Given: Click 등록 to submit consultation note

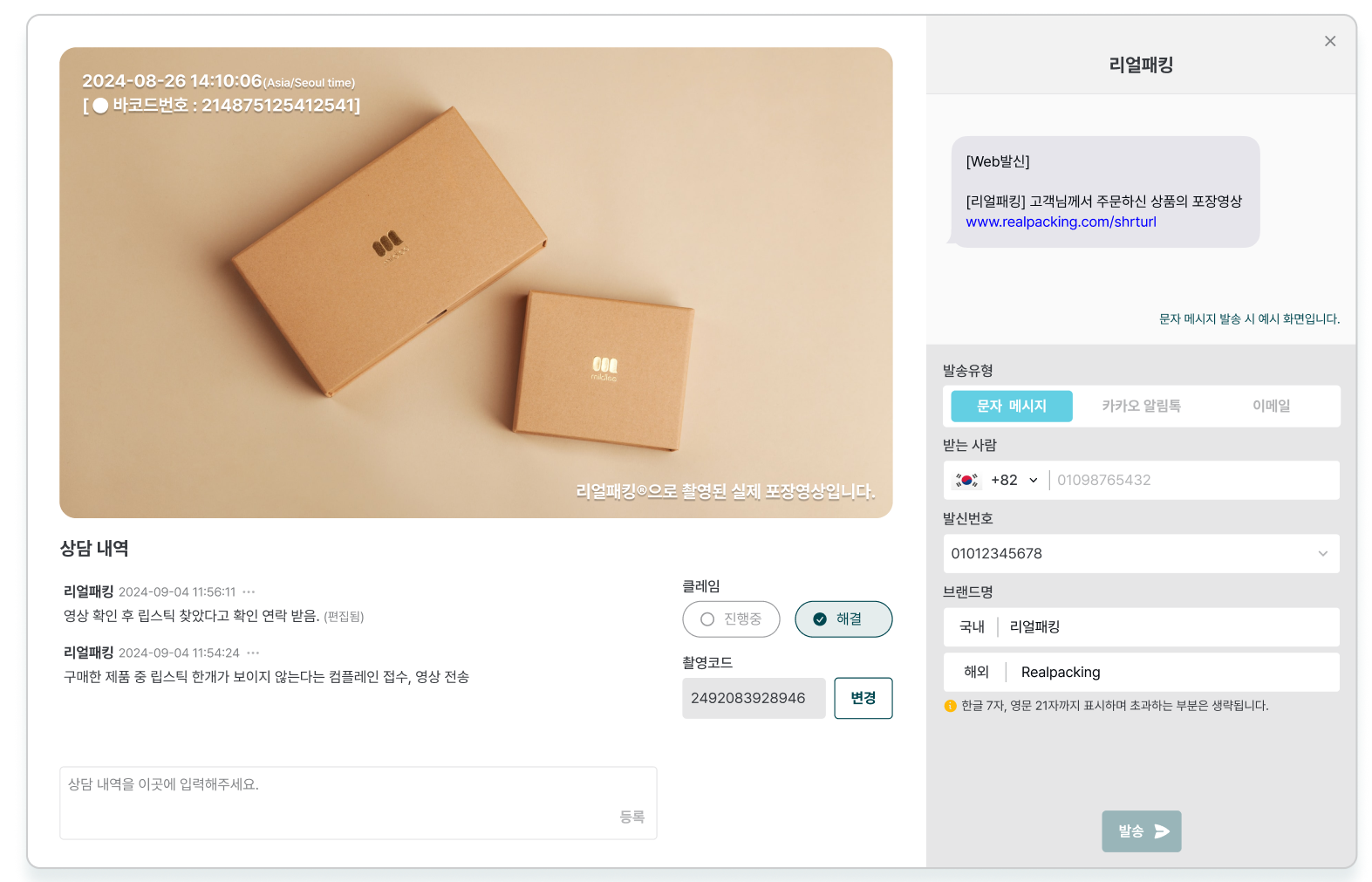Looking at the screenshot, I should [x=631, y=817].
